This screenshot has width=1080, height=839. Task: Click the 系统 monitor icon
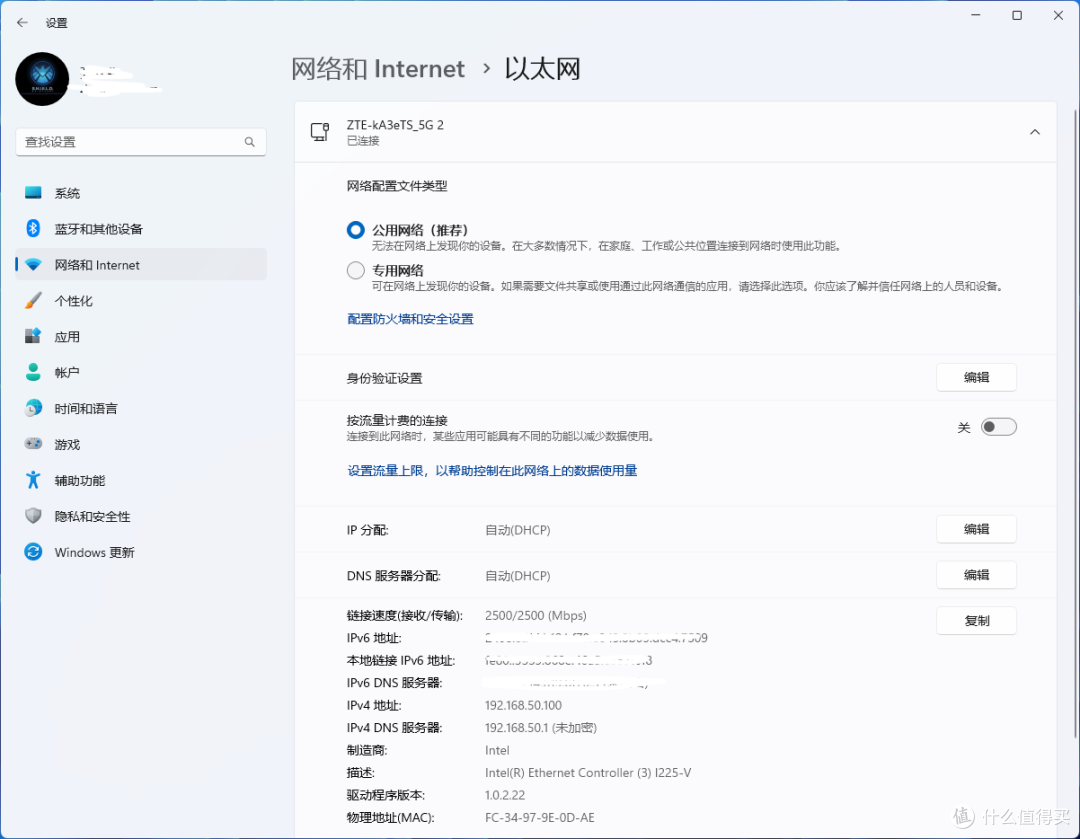coord(33,193)
